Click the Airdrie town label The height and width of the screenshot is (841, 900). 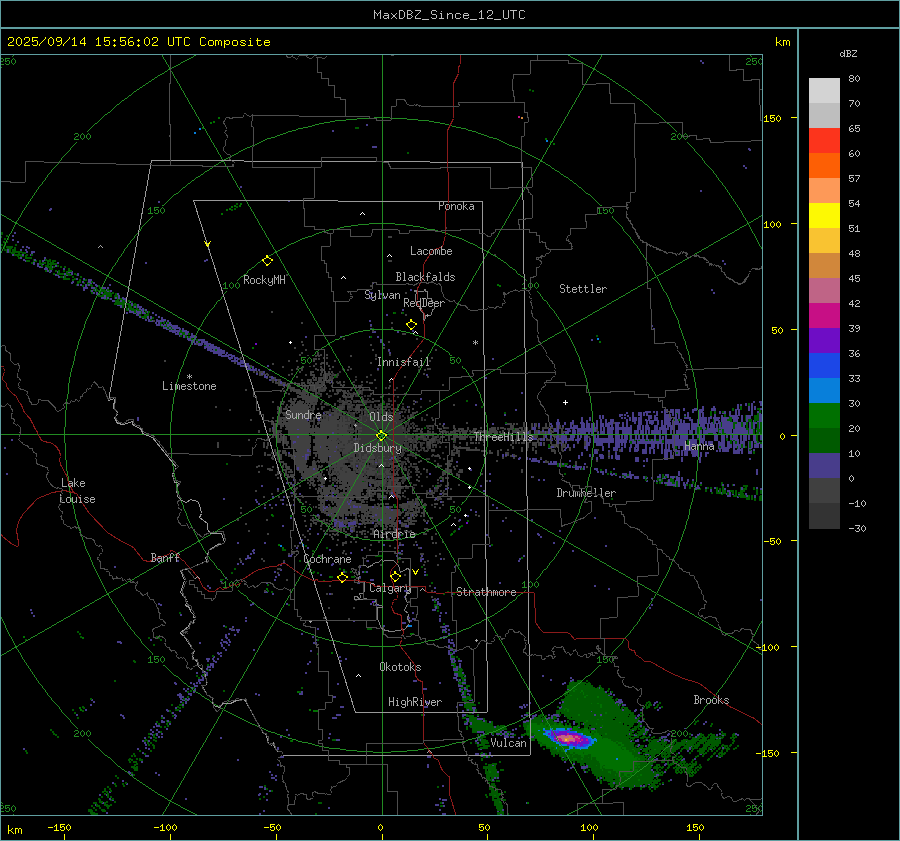click(x=394, y=534)
